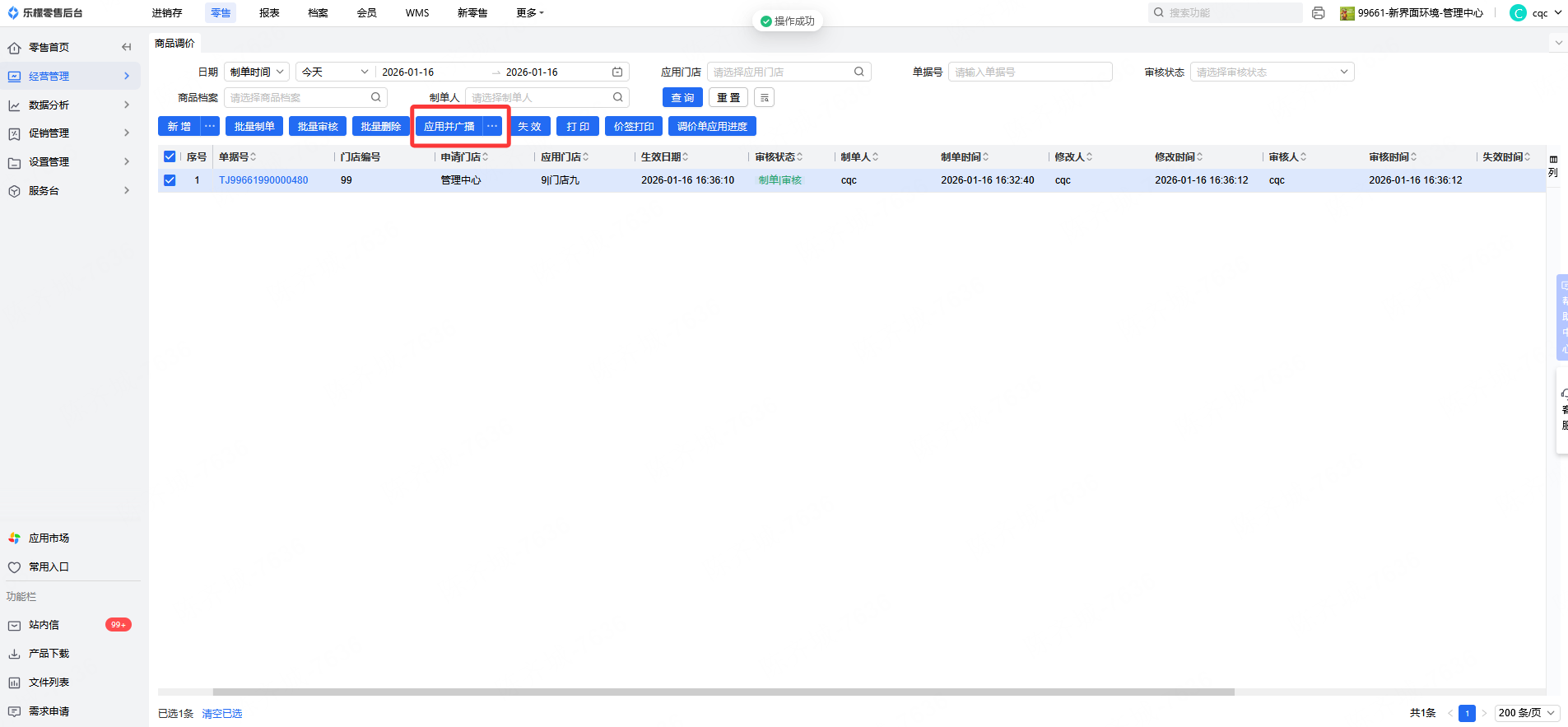Open the 制单时间 date type dropdown
Screen dimensions: 1568x727
pos(257,72)
